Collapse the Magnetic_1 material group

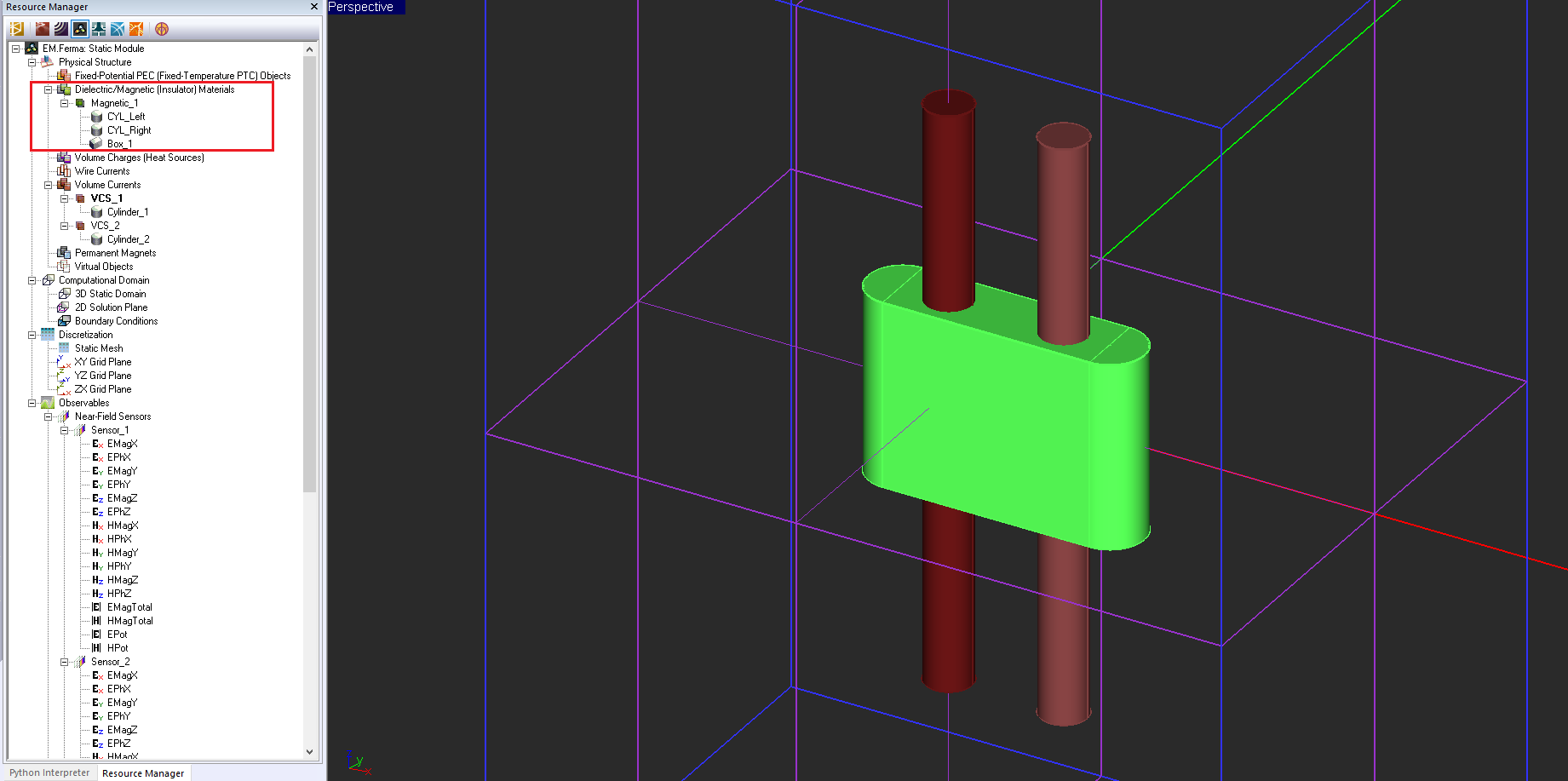pyautogui.click(x=64, y=103)
